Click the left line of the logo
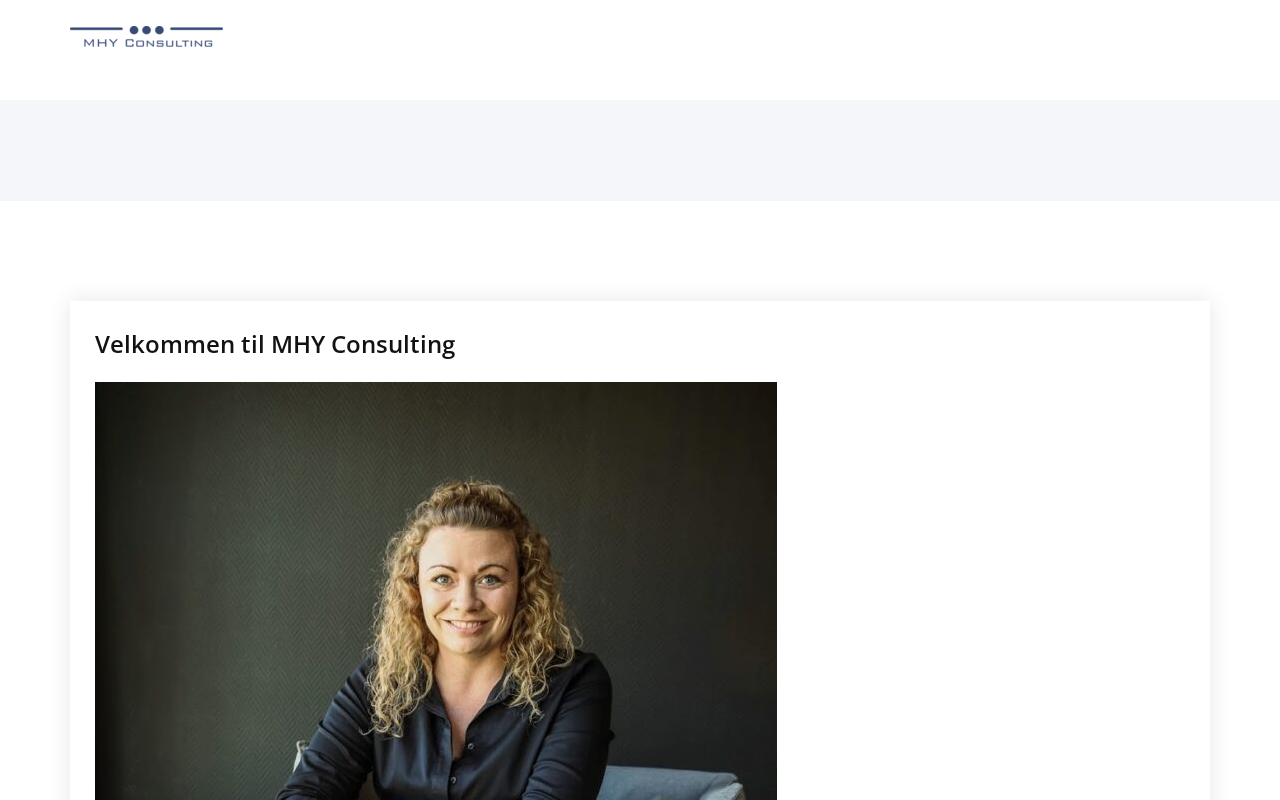This screenshot has width=1280, height=800. pos(96,29)
